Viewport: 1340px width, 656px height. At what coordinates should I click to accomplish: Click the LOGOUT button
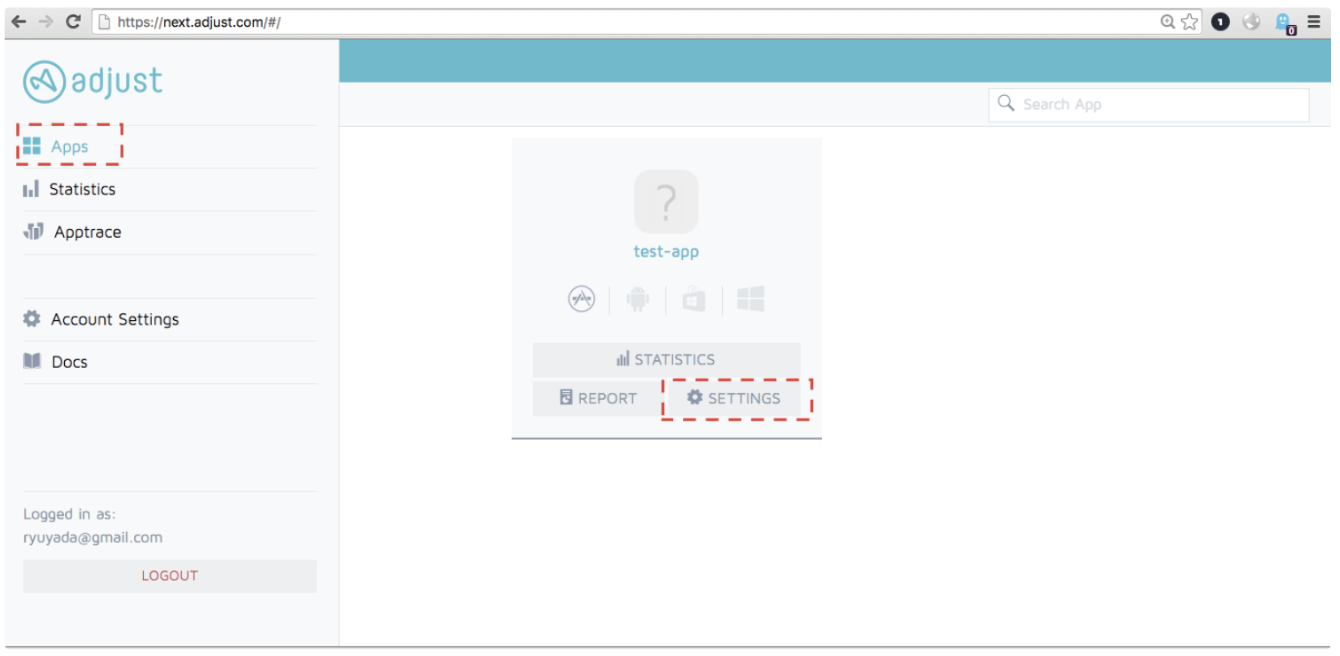coord(170,576)
